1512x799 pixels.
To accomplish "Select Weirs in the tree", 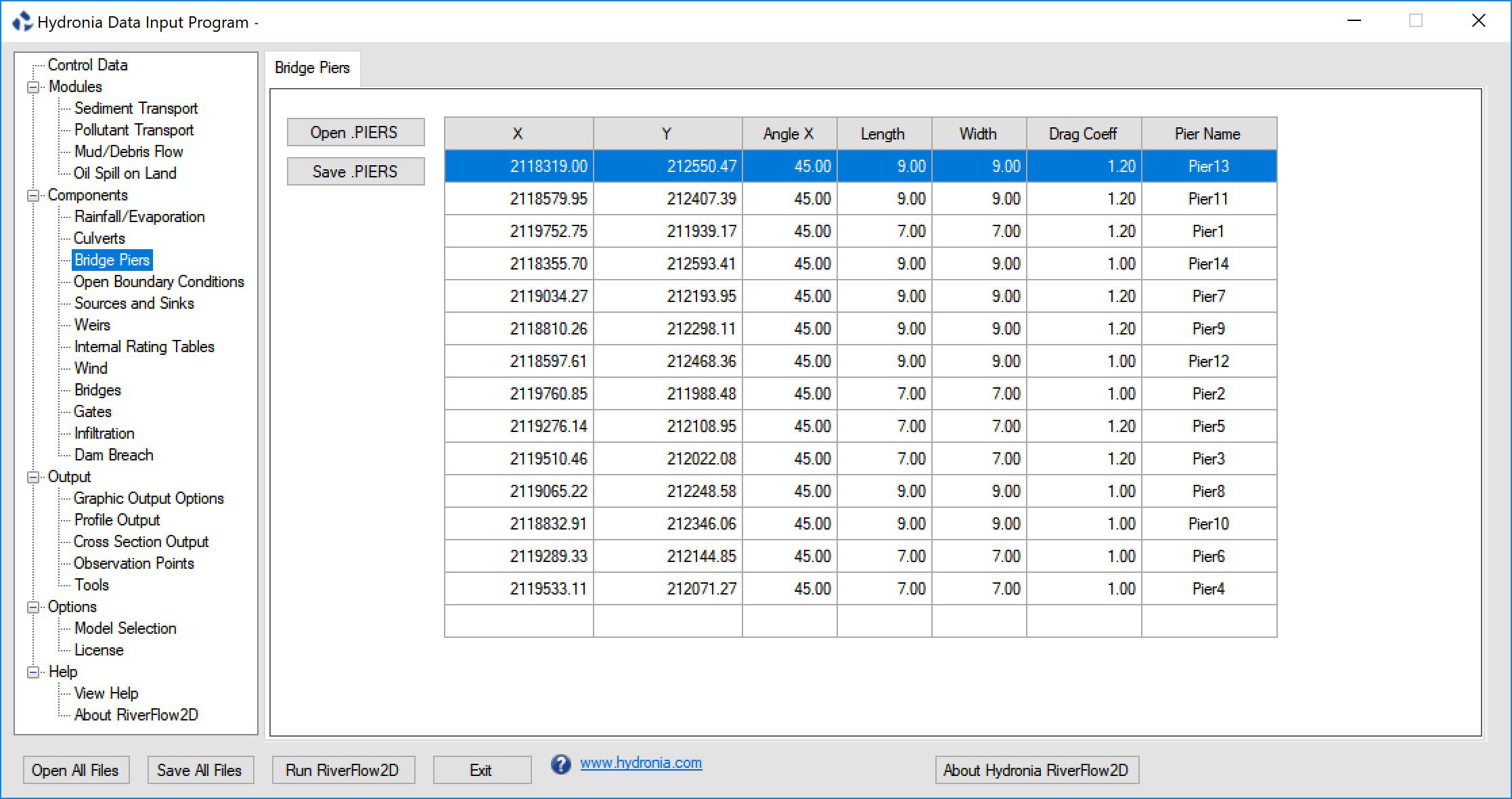I will coord(92,325).
